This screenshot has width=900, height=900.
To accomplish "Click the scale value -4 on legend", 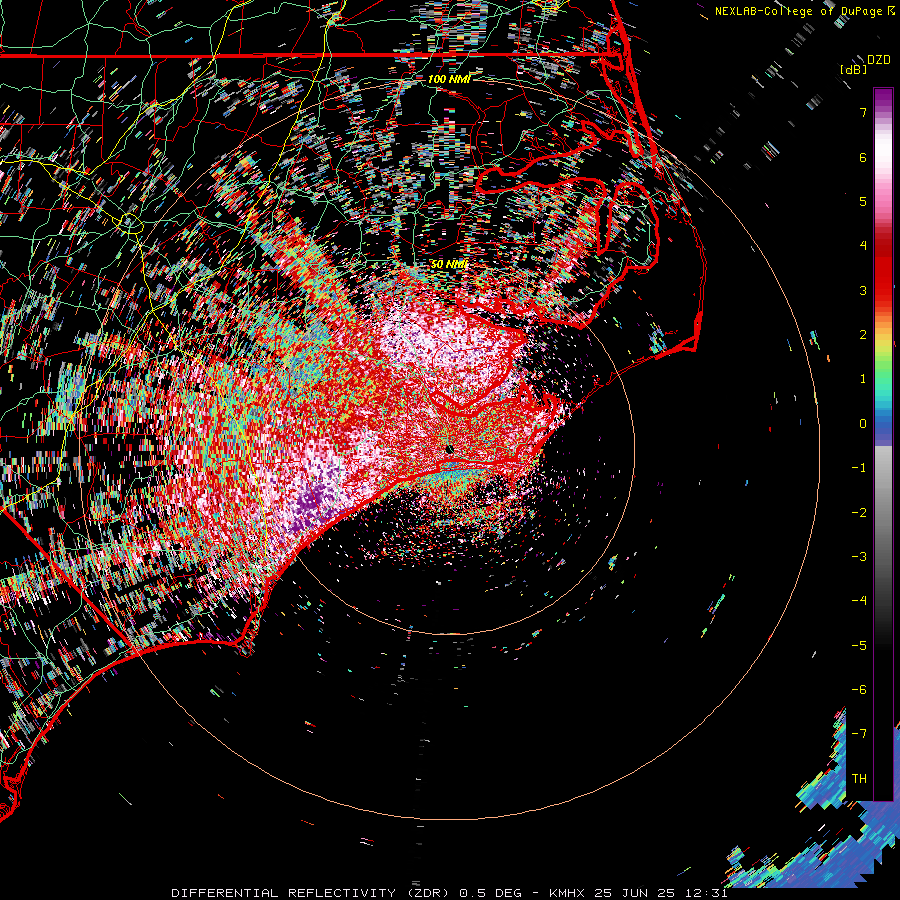I will coord(859,601).
